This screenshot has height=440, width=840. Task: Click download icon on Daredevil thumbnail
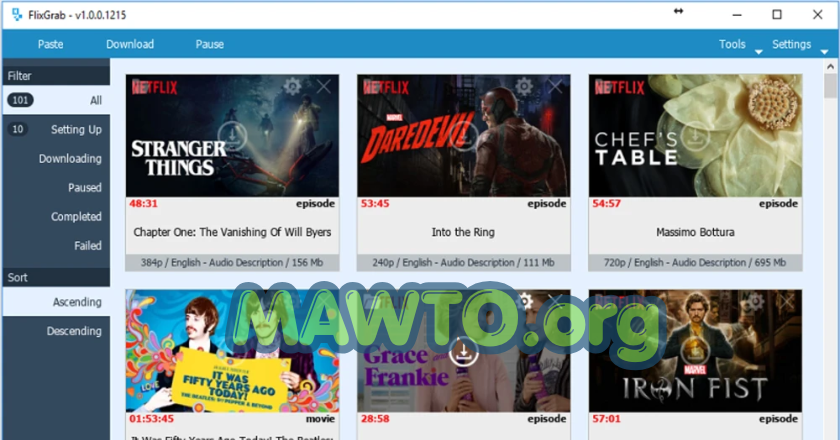(463, 136)
